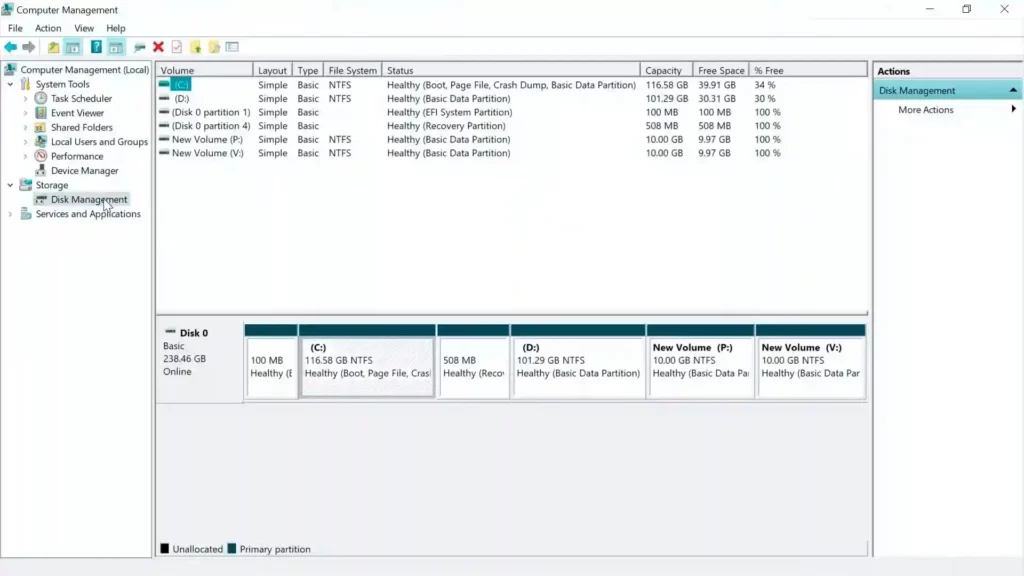Viewport: 1024px width, 576px height.
Task: Click the Forward arrow toolbar icon
Action: (29, 47)
